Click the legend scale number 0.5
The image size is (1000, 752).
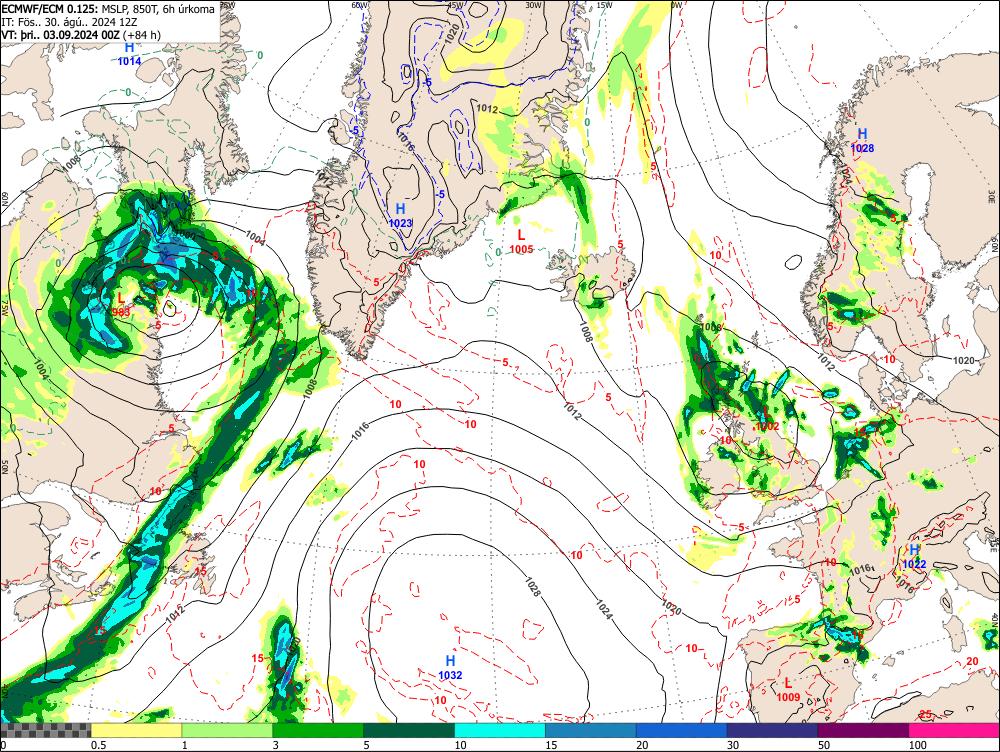pyautogui.click(x=98, y=745)
